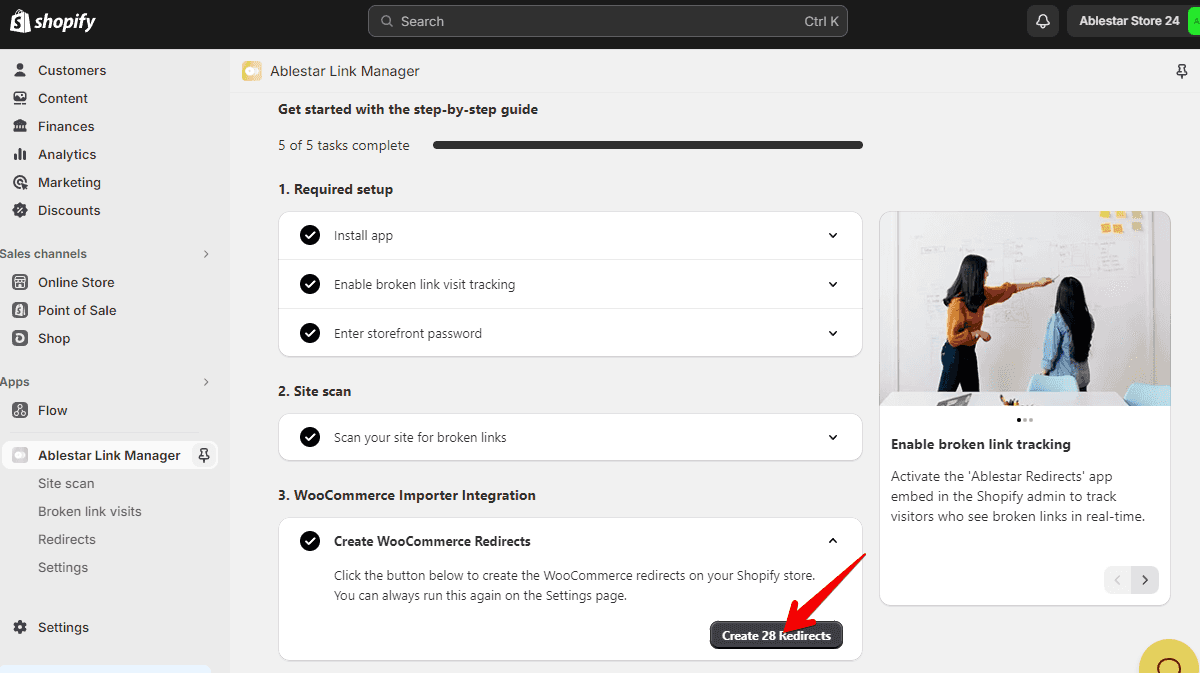Open Broken link visits page
1200x673 pixels.
click(90, 511)
